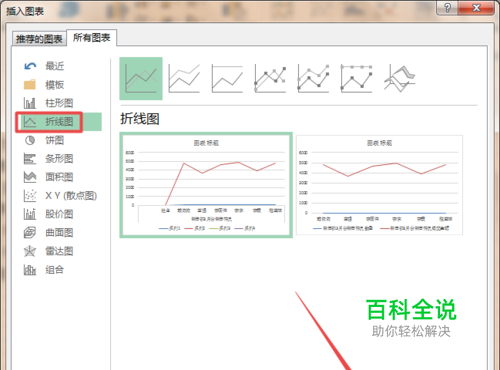Click the scatter icon beside X Y (散点图)
The height and width of the screenshot is (370, 500).
pos(30,196)
